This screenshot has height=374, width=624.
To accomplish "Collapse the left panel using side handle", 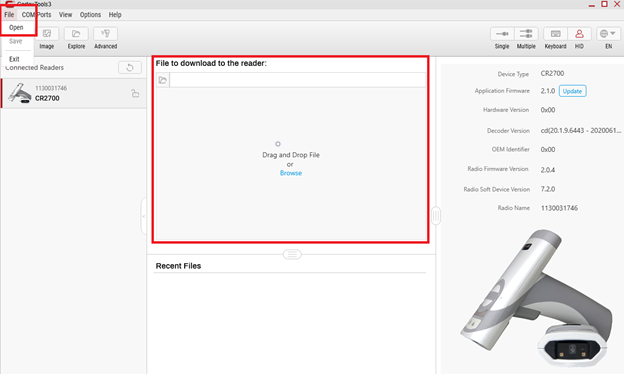I will click(144, 216).
